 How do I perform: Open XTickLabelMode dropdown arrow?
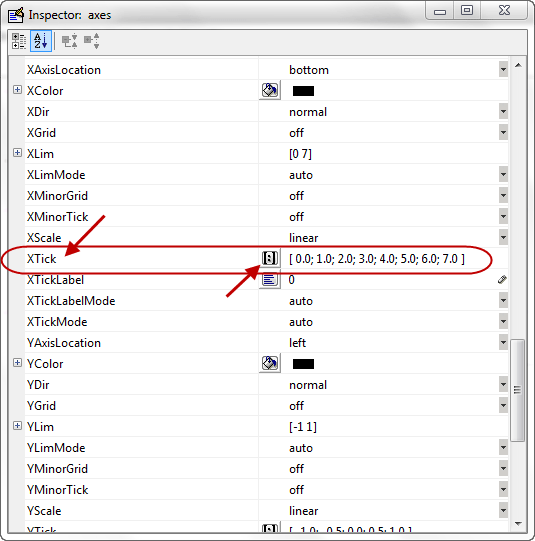click(x=503, y=301)
